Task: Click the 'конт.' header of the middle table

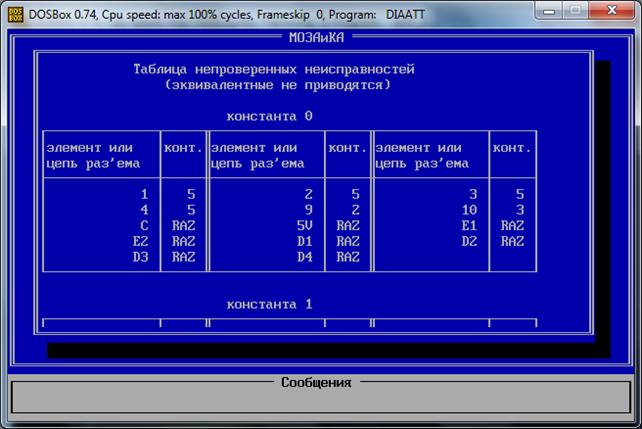Action: [348, 148]
